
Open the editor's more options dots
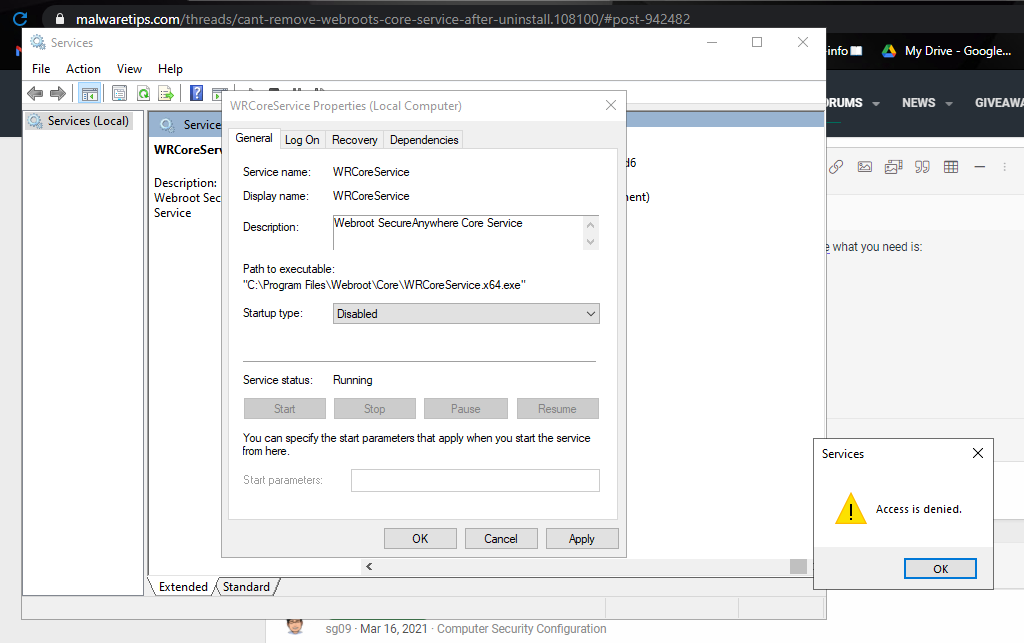pos(1004,167)
